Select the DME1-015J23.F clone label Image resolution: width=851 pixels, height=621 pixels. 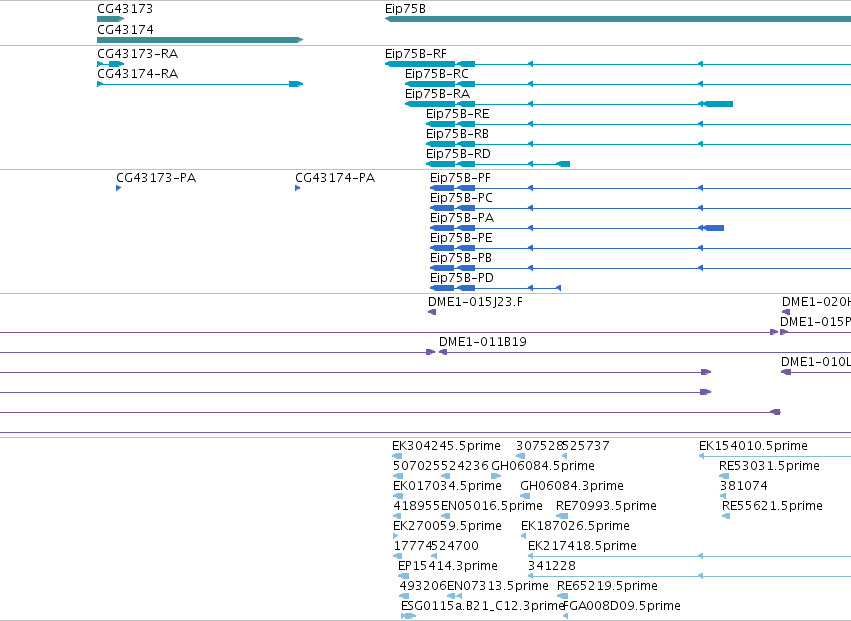tap(475, 302)
